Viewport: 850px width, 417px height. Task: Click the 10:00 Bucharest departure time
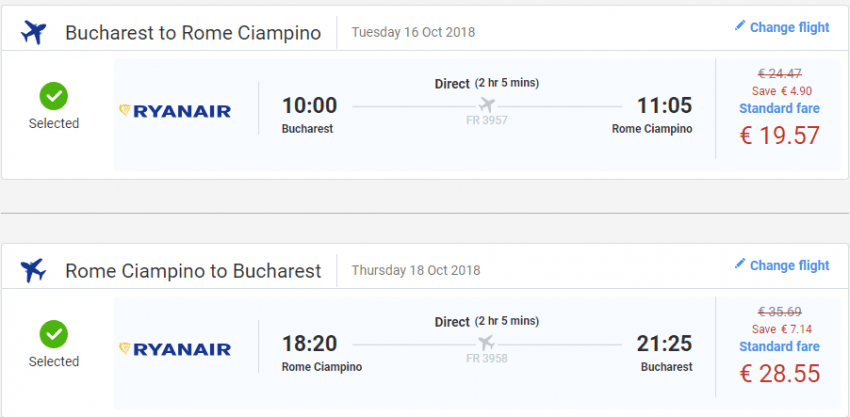309,106
